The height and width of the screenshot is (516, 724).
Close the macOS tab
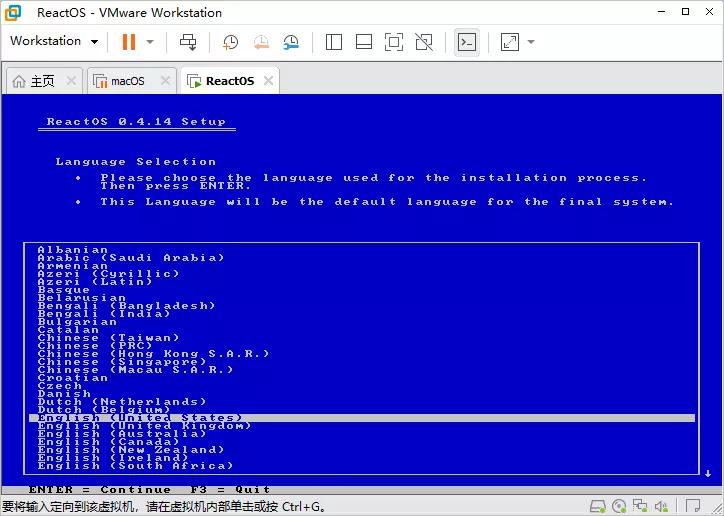165,81
